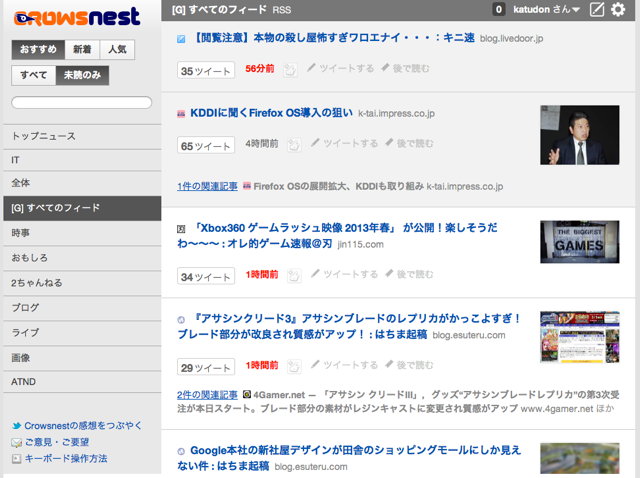This screenshot has height=478, width=640.
Task: Click the stamp icon on 65ツイート row
Action: click(x=294, y=145)
